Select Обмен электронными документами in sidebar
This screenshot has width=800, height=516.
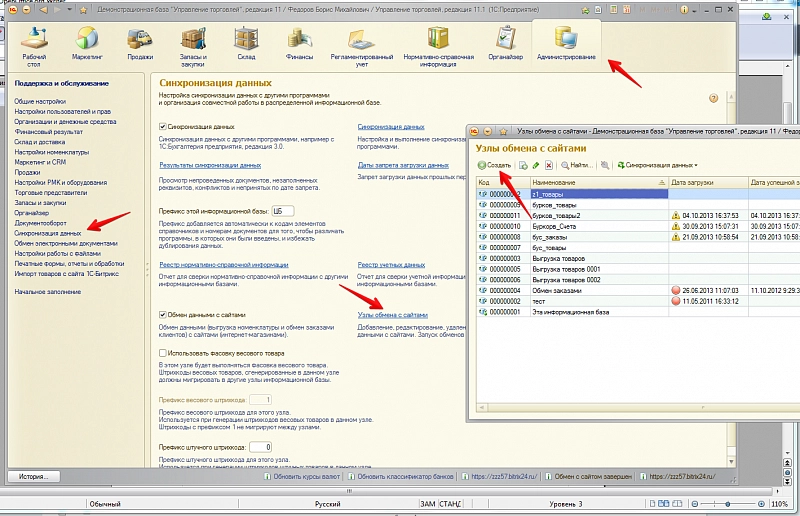(x=65, y=243)
